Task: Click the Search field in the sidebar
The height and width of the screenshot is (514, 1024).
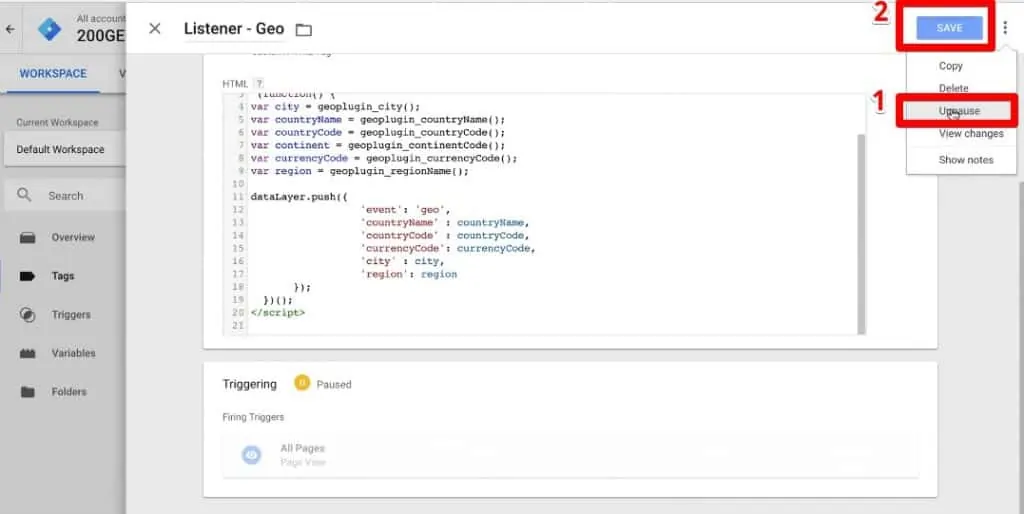Action: 64,196
